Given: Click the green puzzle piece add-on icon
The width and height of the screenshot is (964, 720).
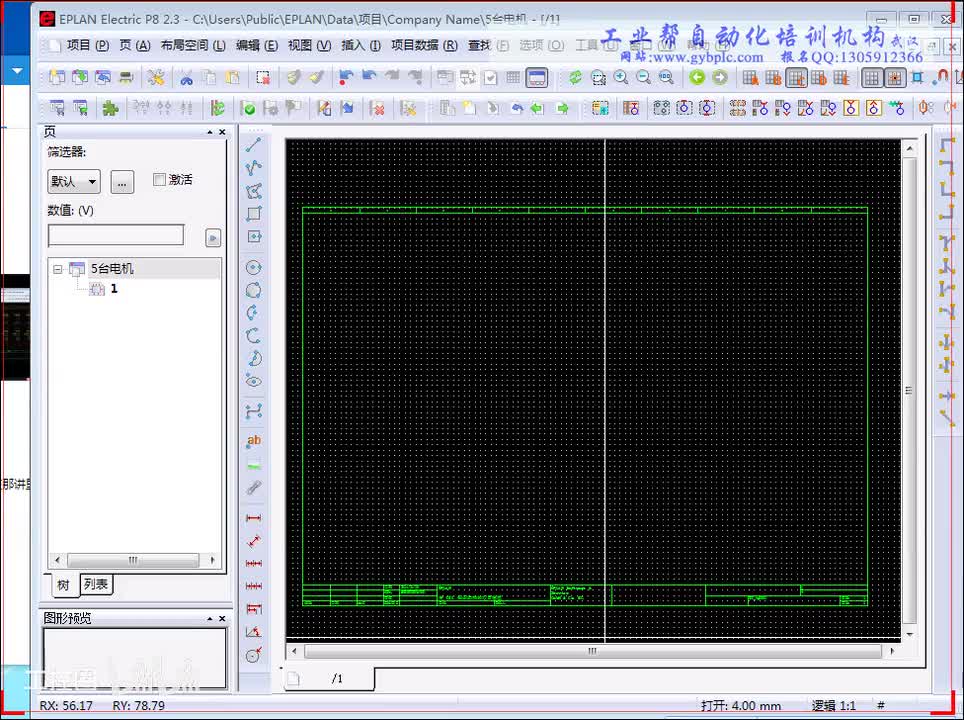Looking at the screenshot, I should click(x=110, y=109).
